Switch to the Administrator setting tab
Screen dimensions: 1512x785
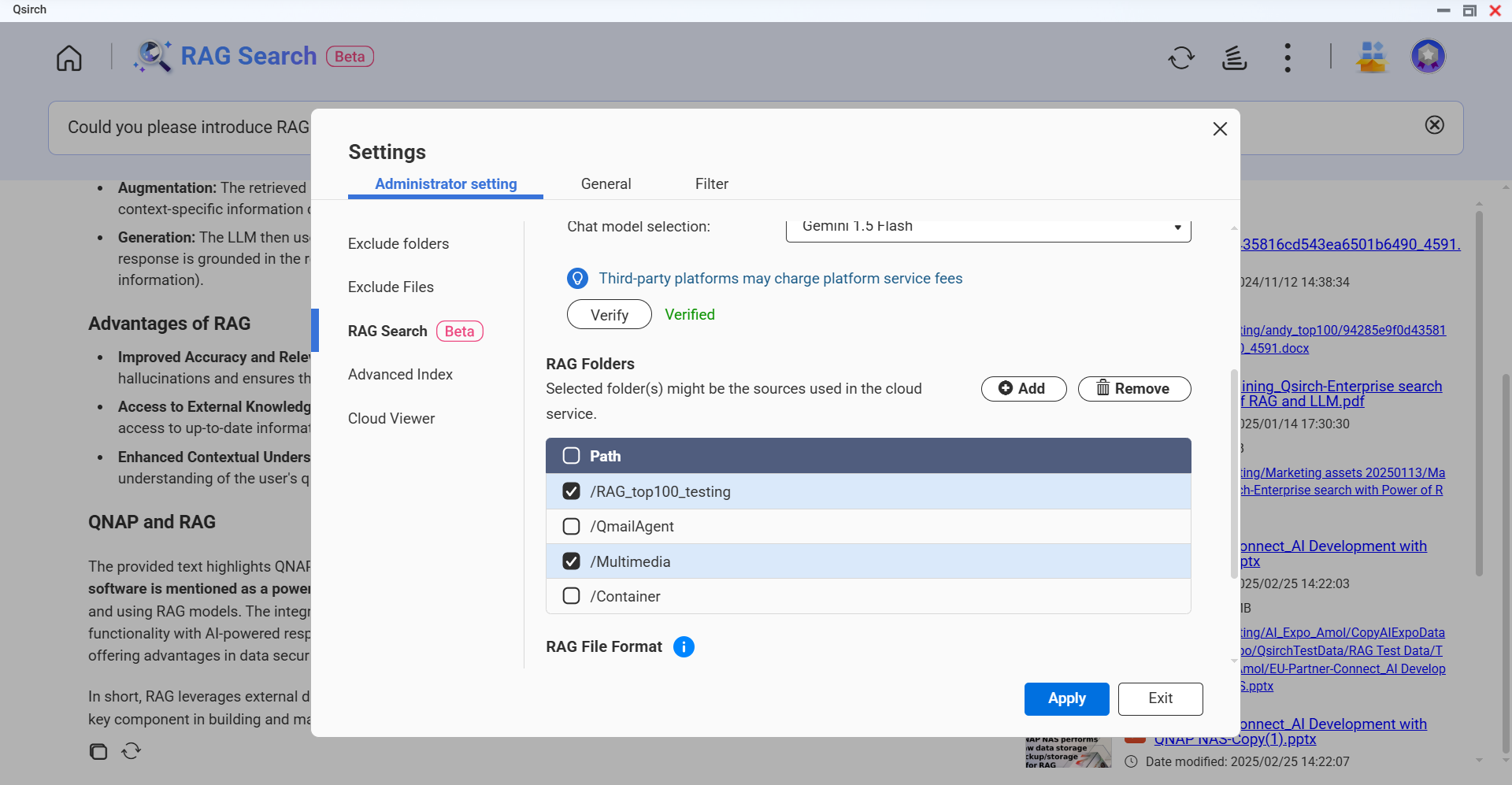tap(446, 184)
